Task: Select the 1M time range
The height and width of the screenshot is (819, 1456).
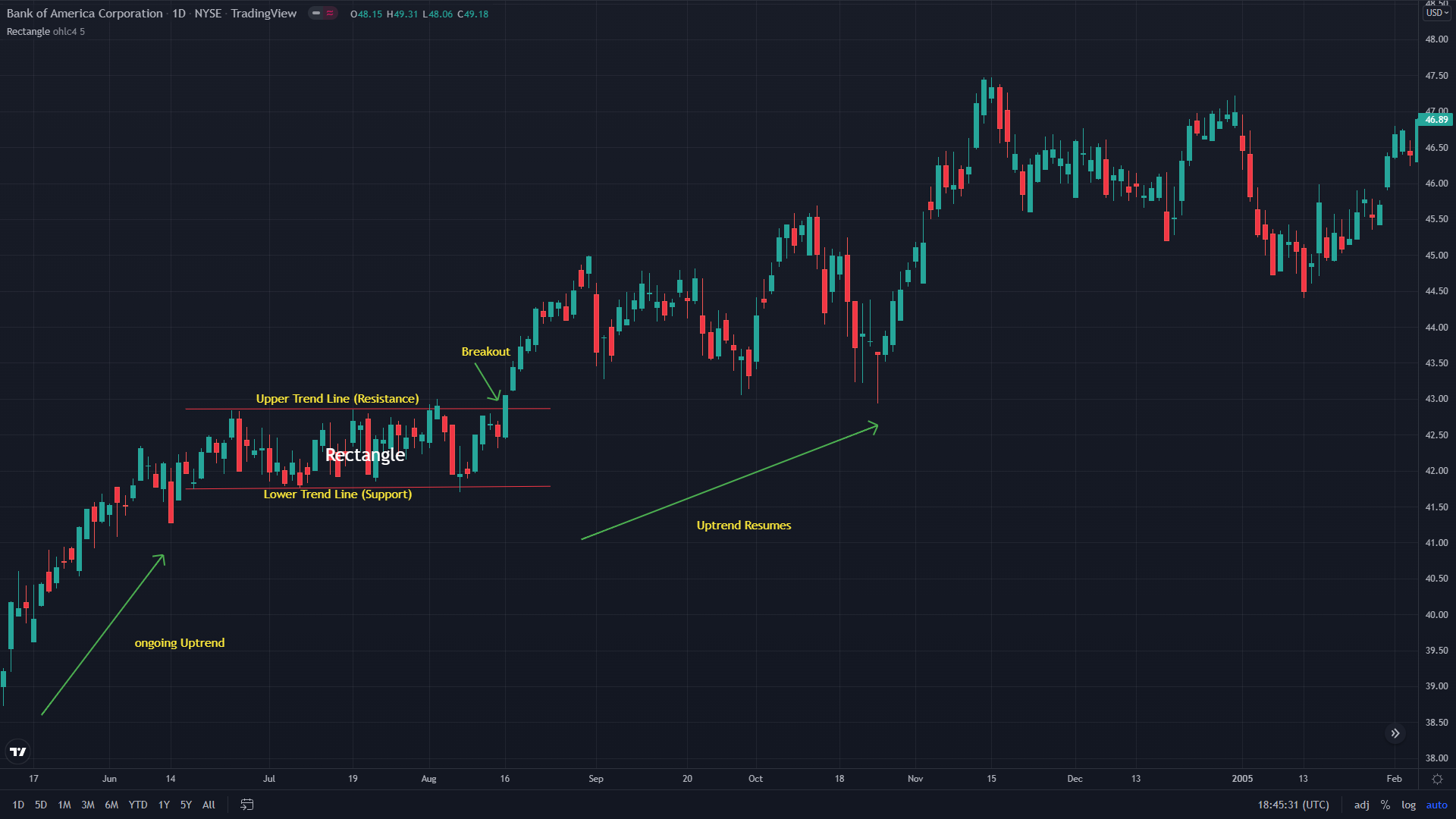Action: point(64,805)
